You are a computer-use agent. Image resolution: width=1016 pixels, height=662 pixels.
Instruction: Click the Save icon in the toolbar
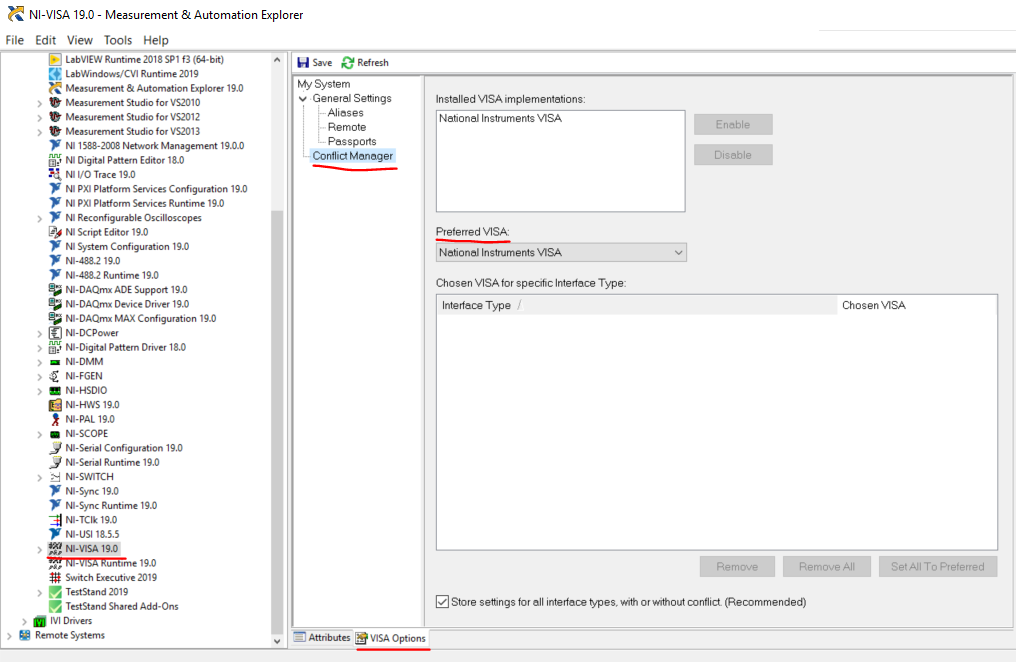click(x=312, y=62)
